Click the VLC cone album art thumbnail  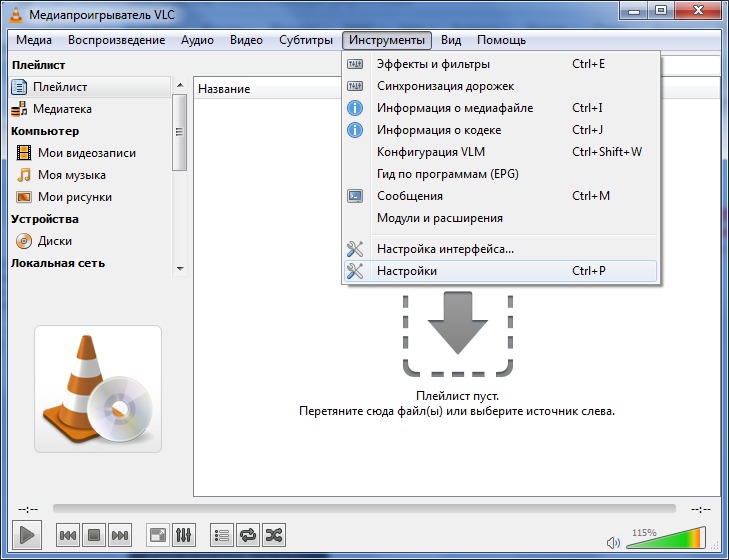98,389
